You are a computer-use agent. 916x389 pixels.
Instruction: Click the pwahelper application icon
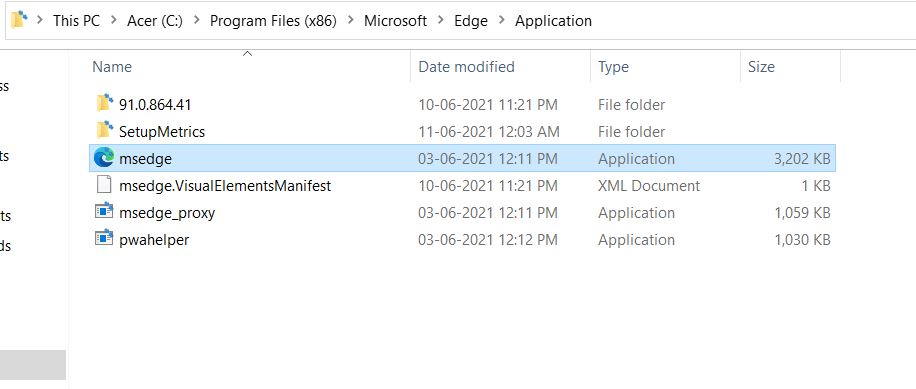(x=104, y=238)
